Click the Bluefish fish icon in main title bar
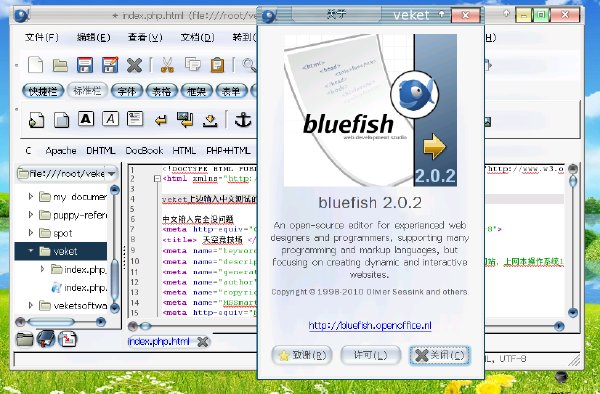600x394 pixels. 21,15
